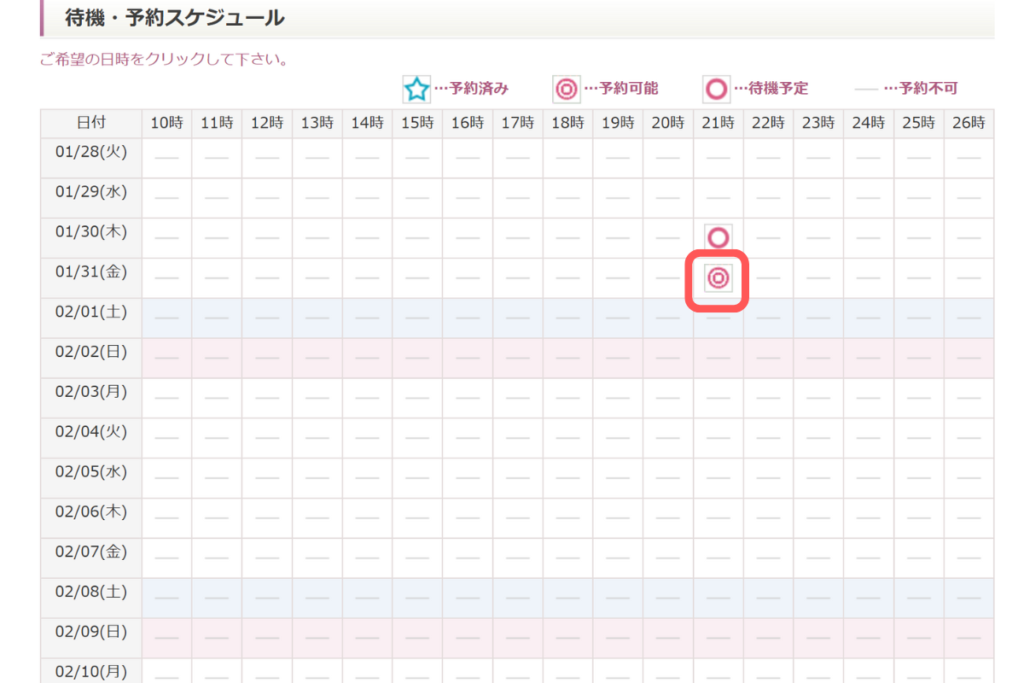
Task: Click the double-circle 予約可能 legend icon
Action: point(566,89)
